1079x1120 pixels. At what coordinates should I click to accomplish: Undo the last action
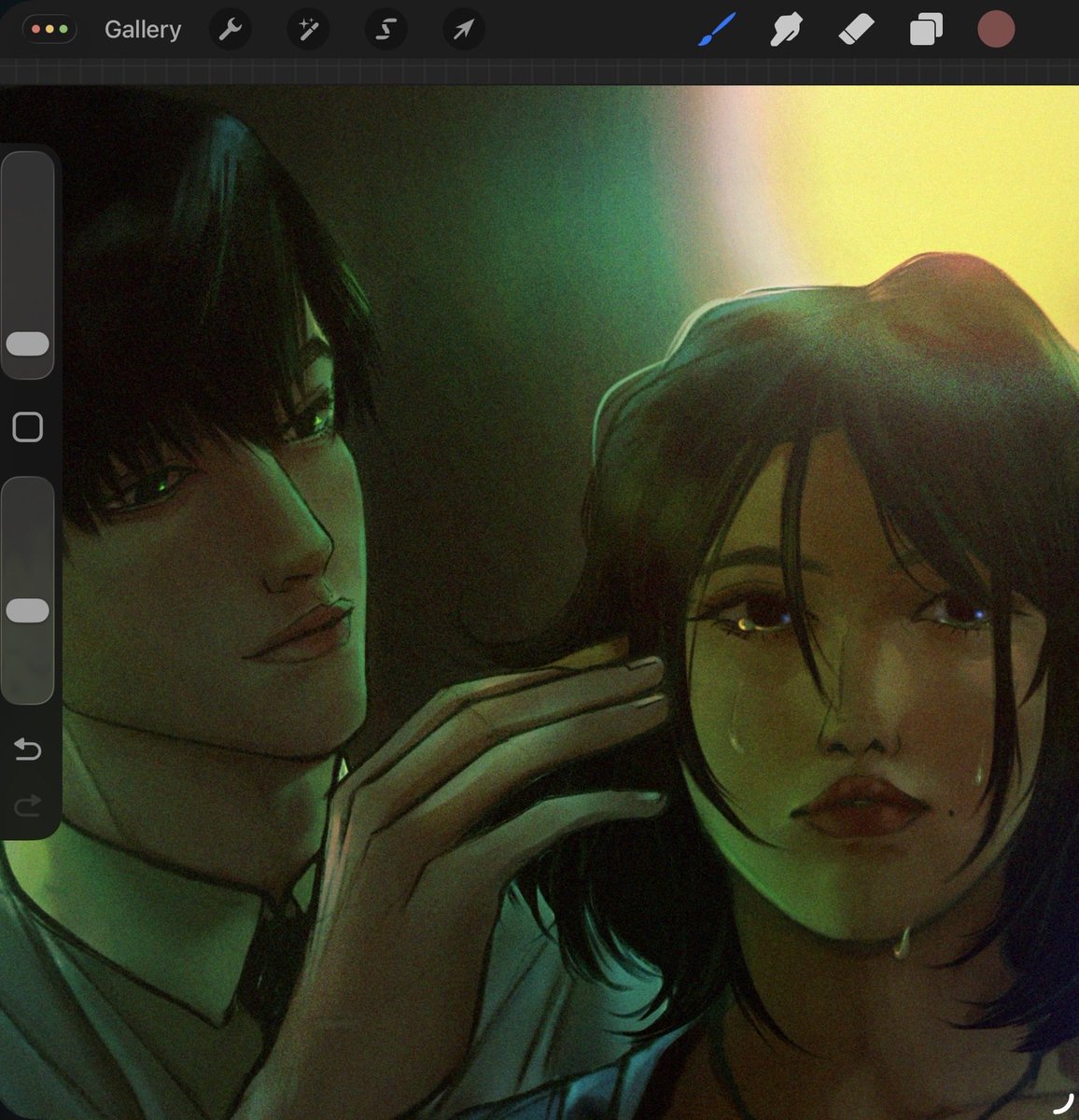[27, 749]
